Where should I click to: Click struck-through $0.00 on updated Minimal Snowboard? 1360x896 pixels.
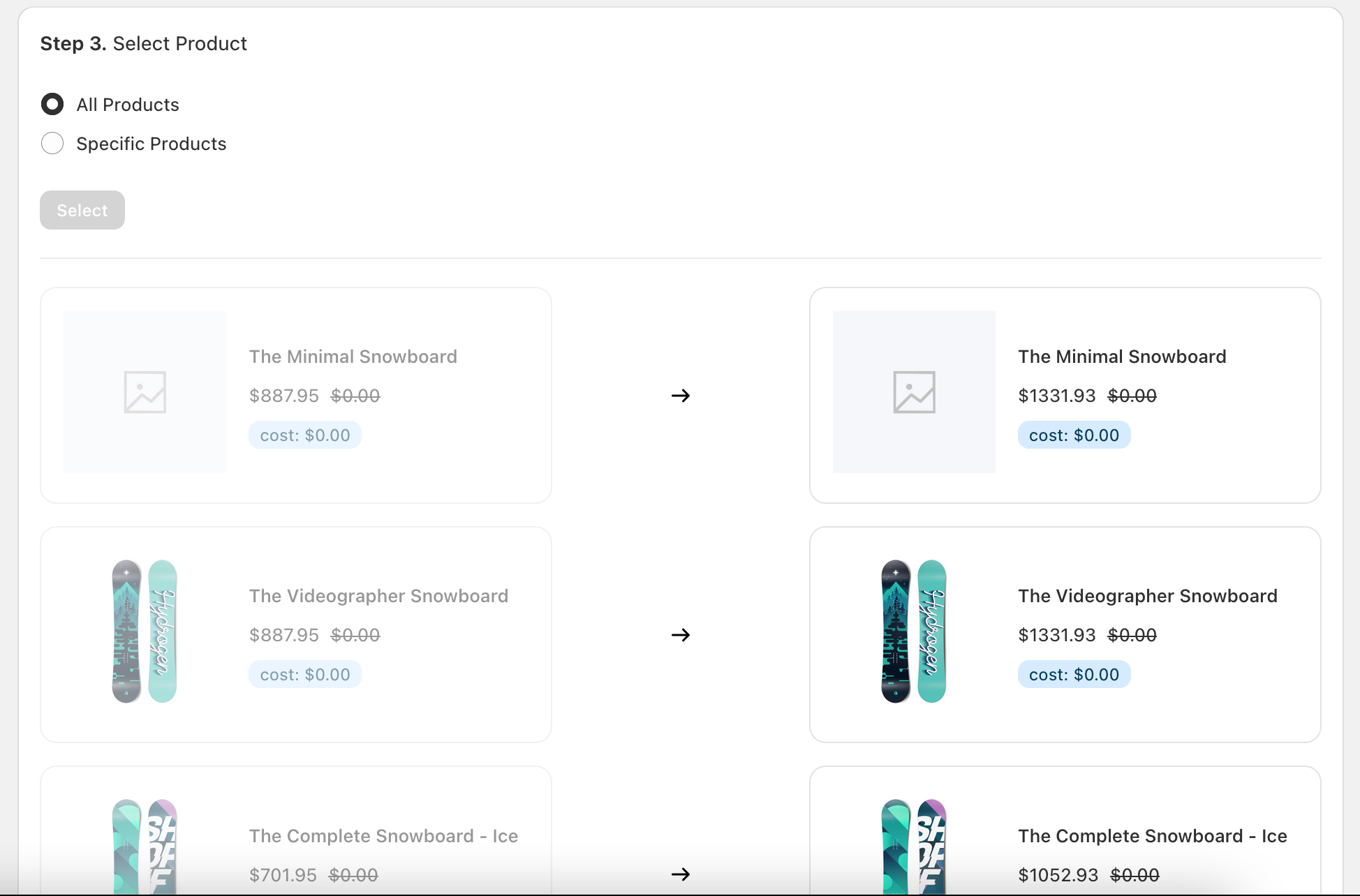click(x=1132, y=396)
